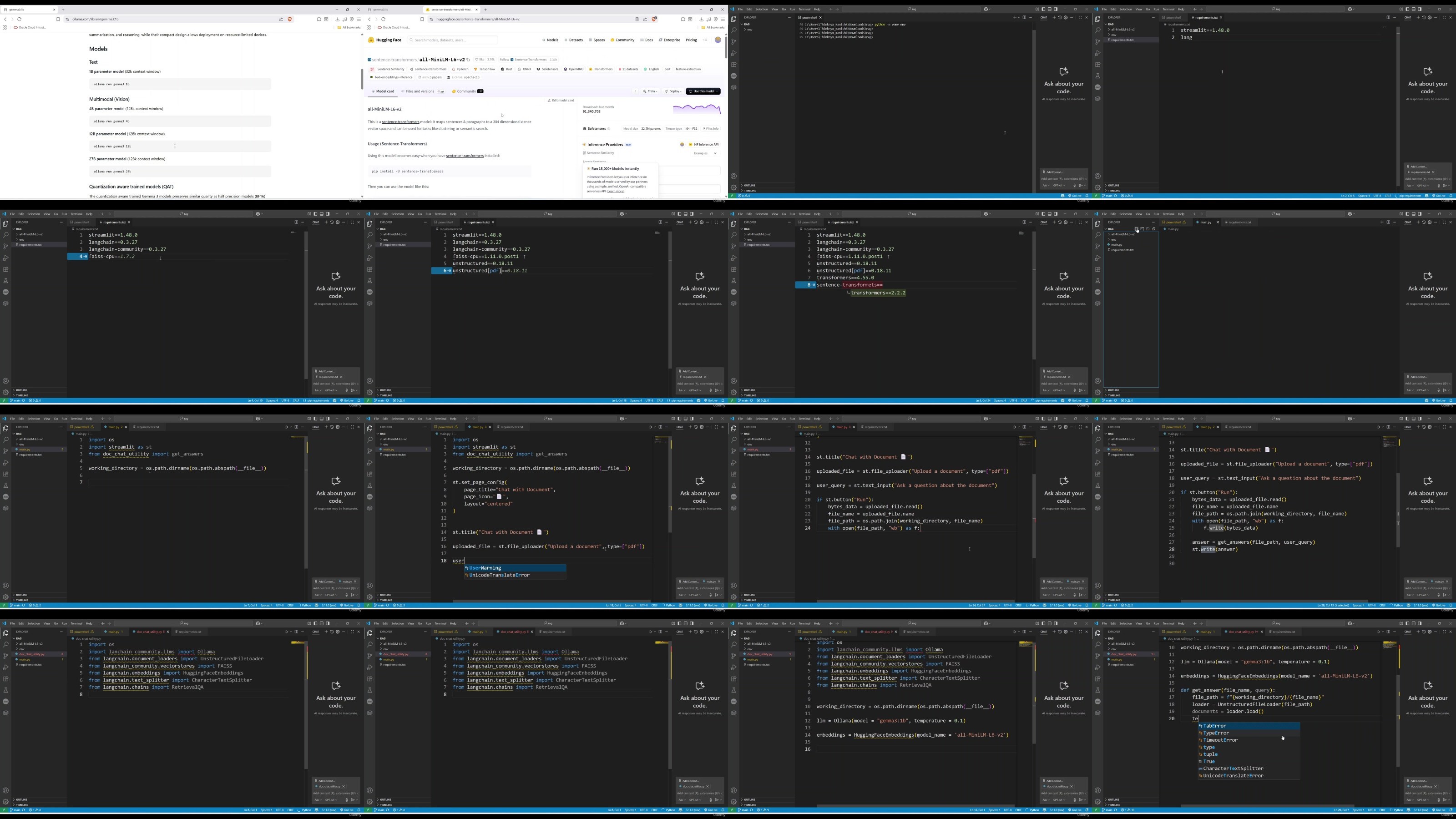Toggle like on all-MiniLM-L6-v2 model

(x=480, y=59)
